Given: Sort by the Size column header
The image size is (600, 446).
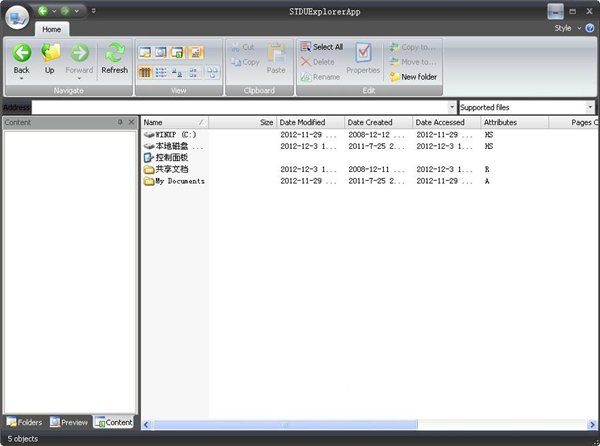Looking at the screenshot, I should point(243,122).
